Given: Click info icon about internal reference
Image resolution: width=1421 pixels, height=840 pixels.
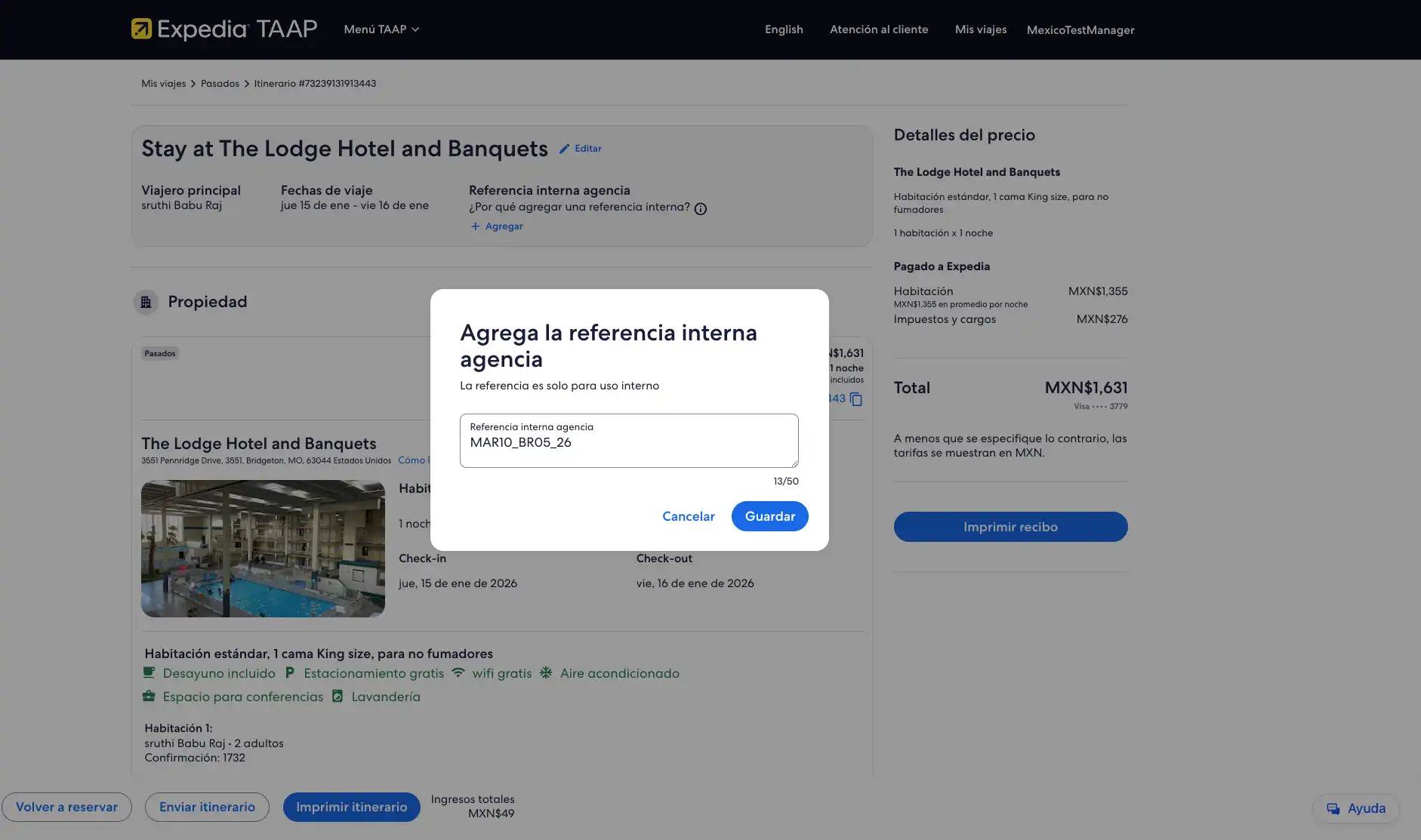Looking at the screenshot, I should [701, 209].
